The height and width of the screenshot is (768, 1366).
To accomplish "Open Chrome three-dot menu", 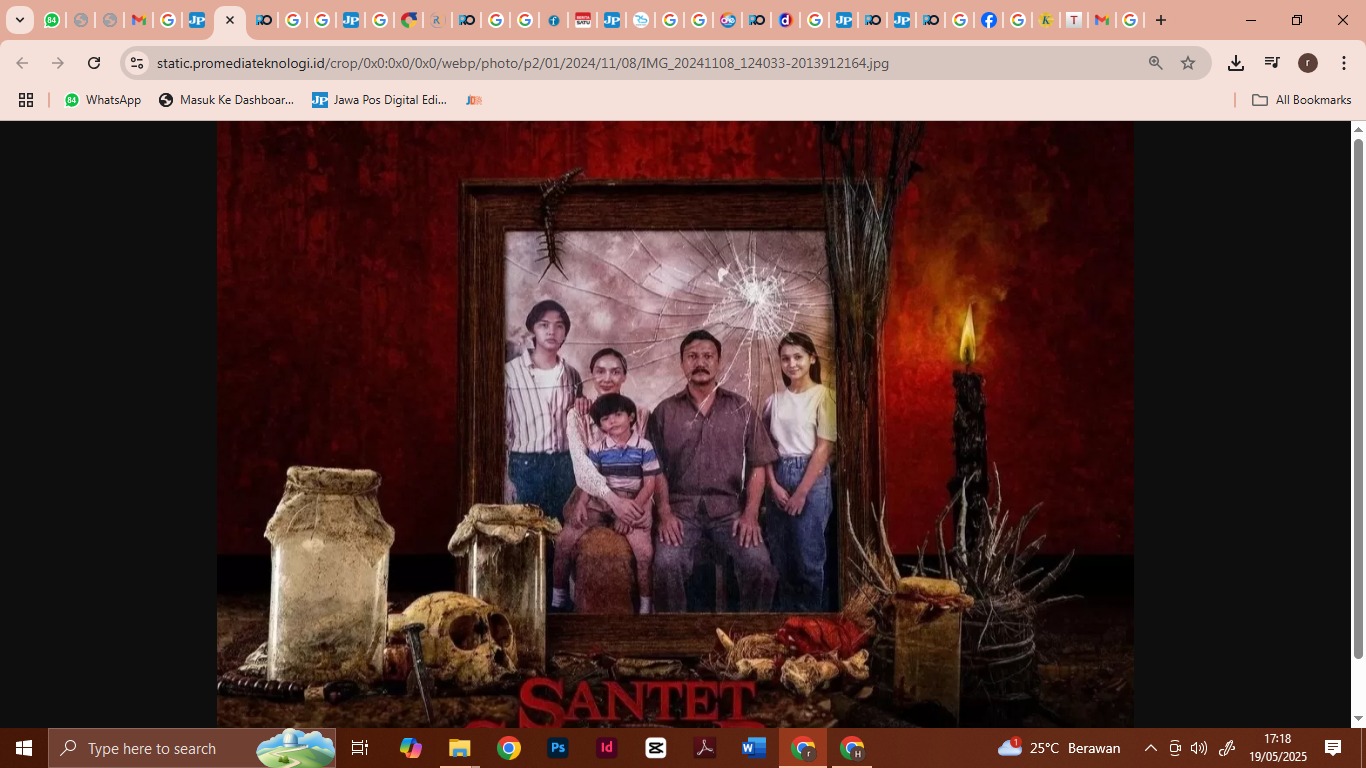I will click(x=1344, y=63).
